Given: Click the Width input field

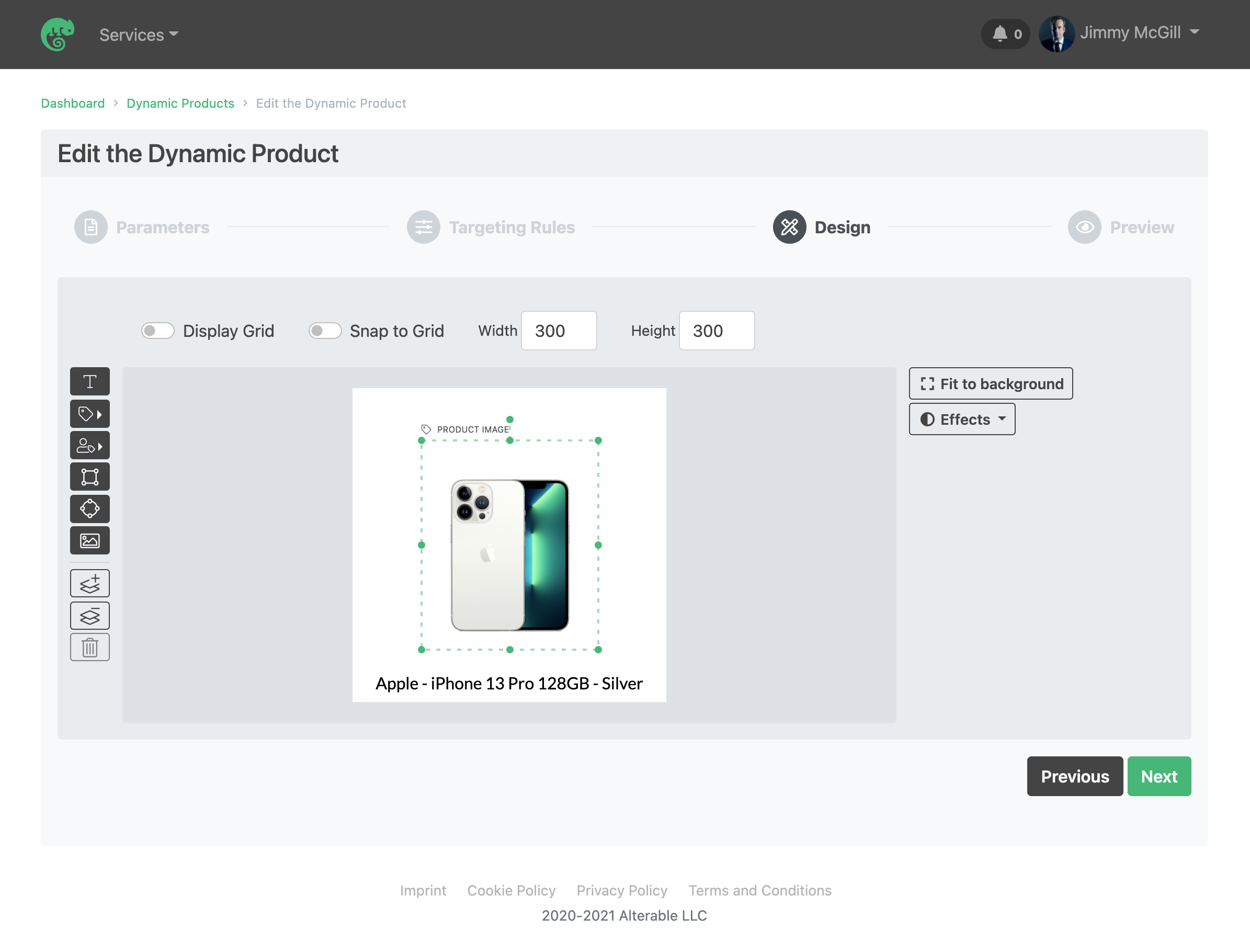Looking at the screenshot, I should 559,331.
